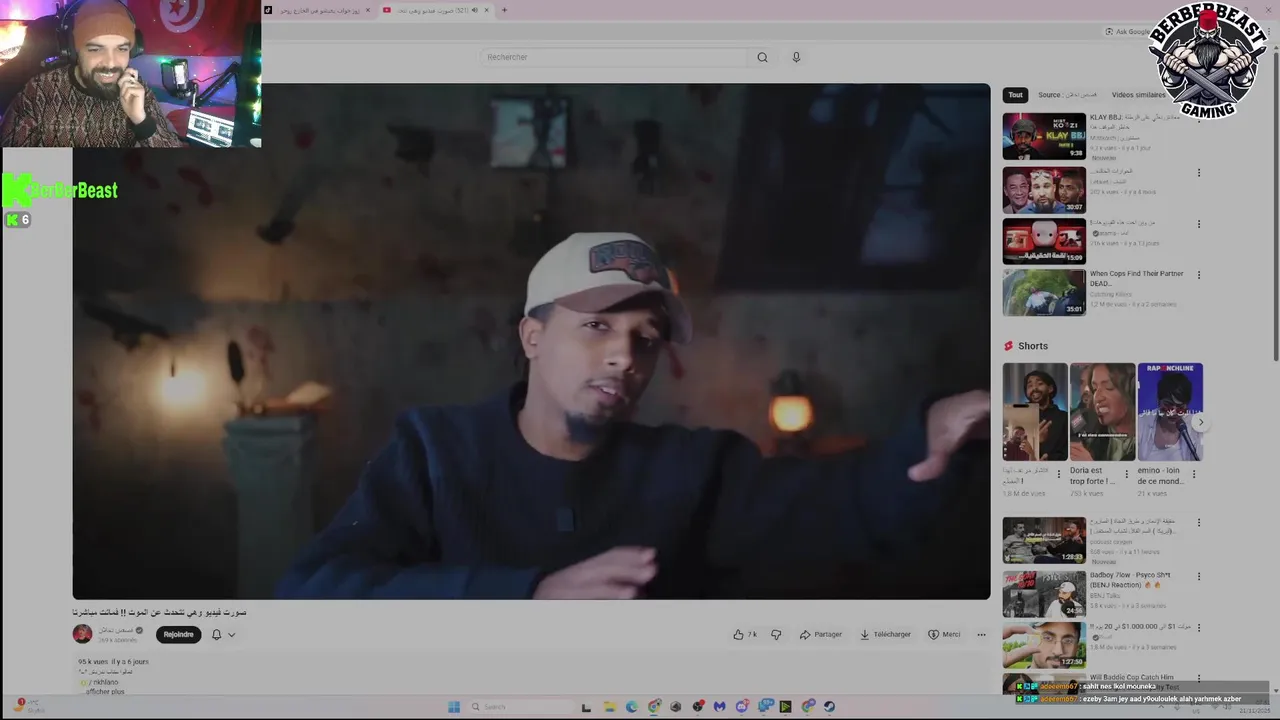Open File Explorer from the taskbar
1280x720 pixels.
tap(609, 707)
